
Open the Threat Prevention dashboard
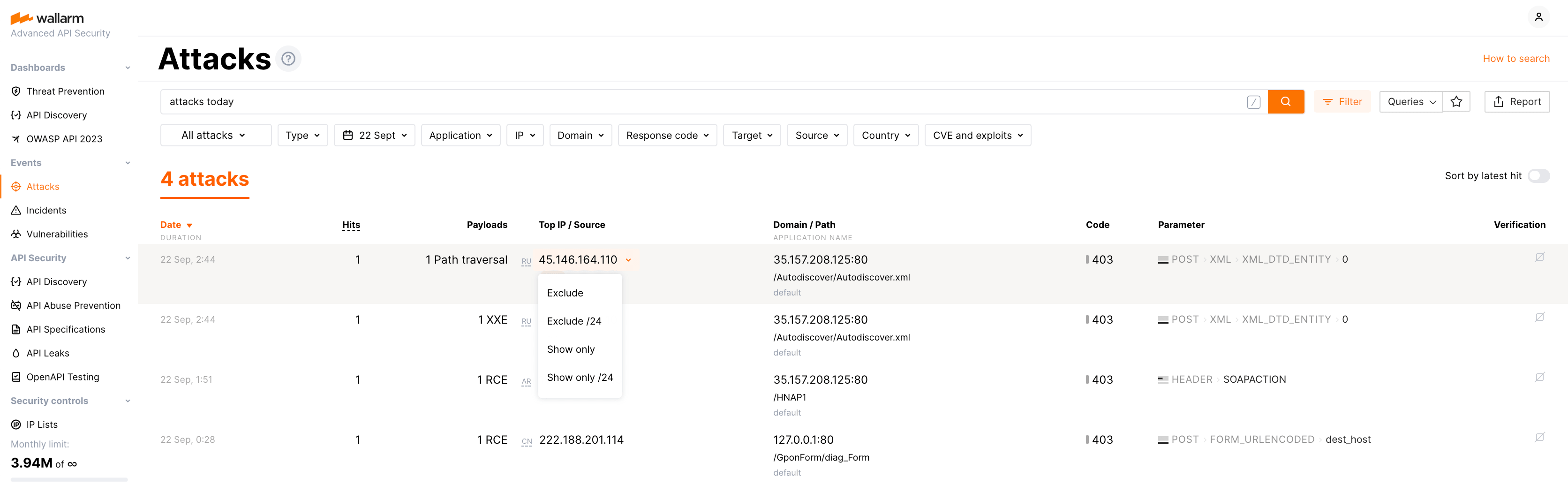(x=65, y=91)
